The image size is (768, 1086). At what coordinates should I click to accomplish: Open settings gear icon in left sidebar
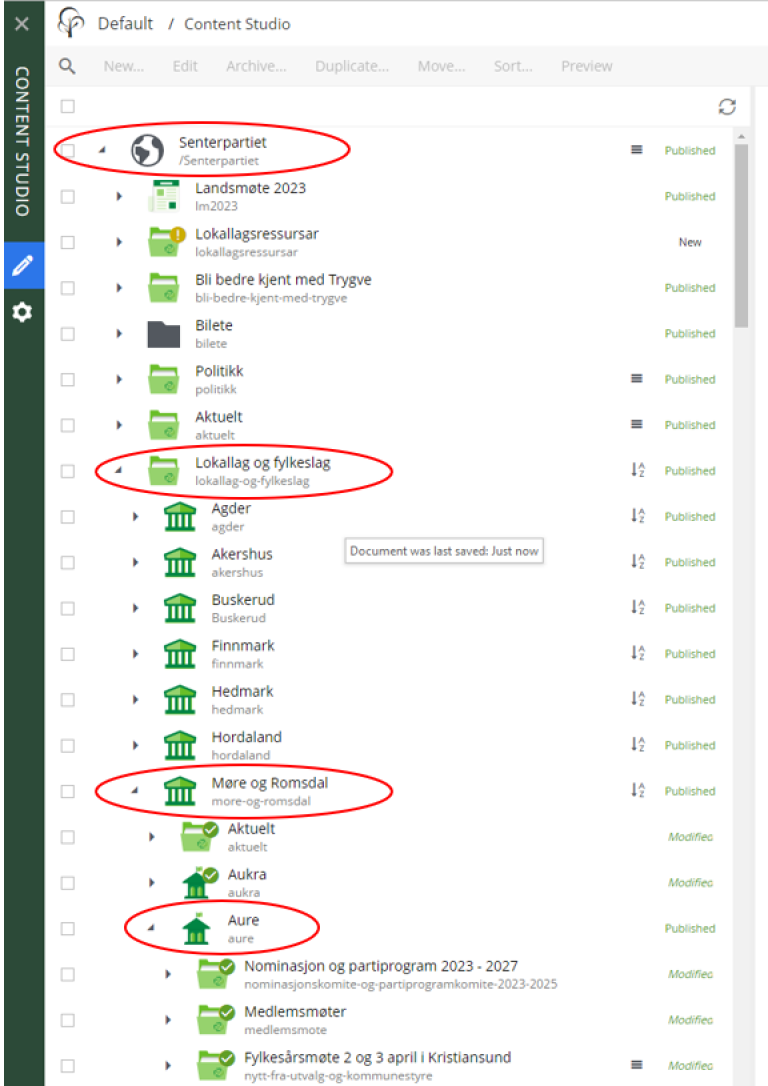click(22, 312)
